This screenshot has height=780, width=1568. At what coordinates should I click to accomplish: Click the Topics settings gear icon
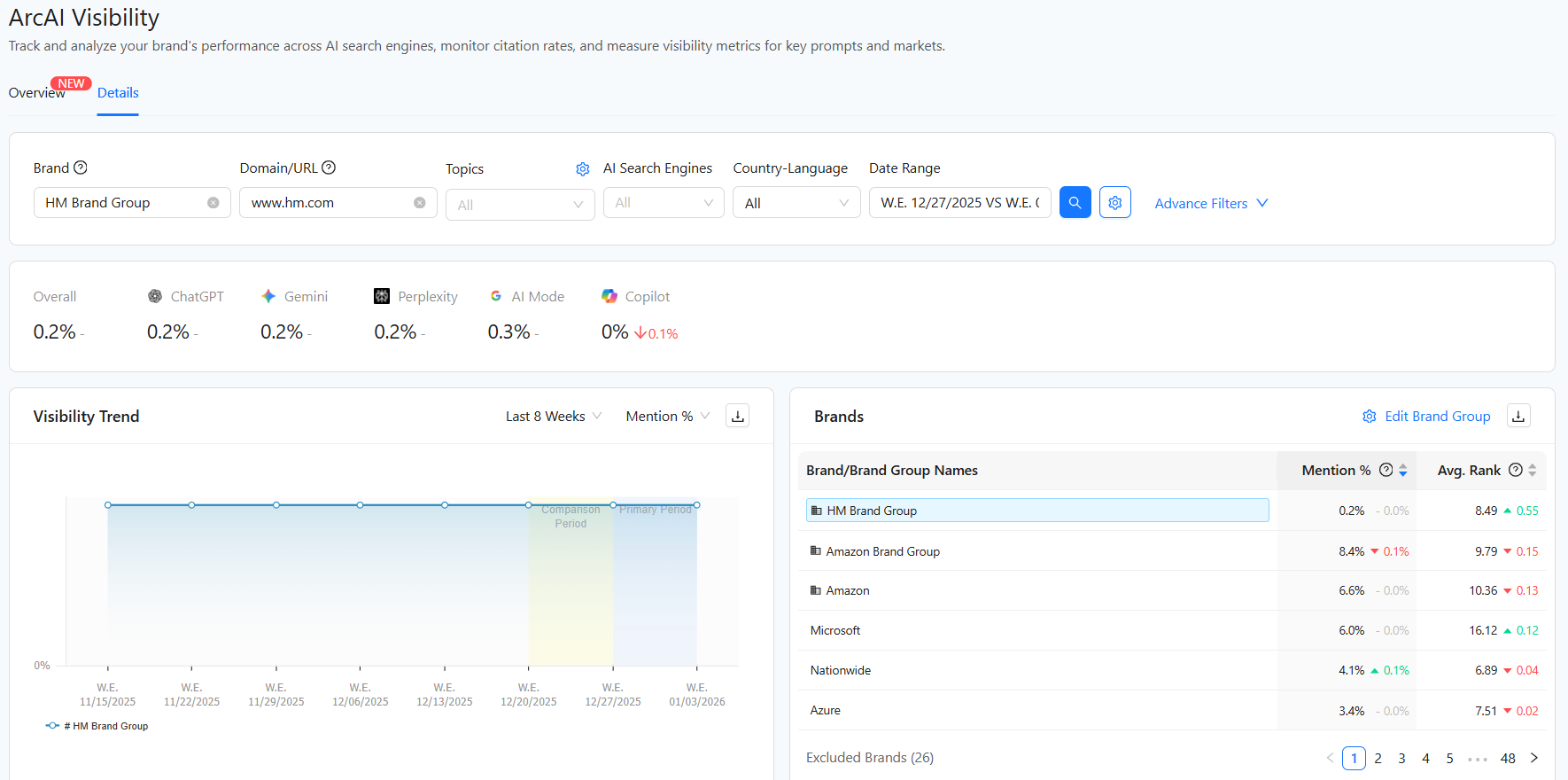click(582, 169)
